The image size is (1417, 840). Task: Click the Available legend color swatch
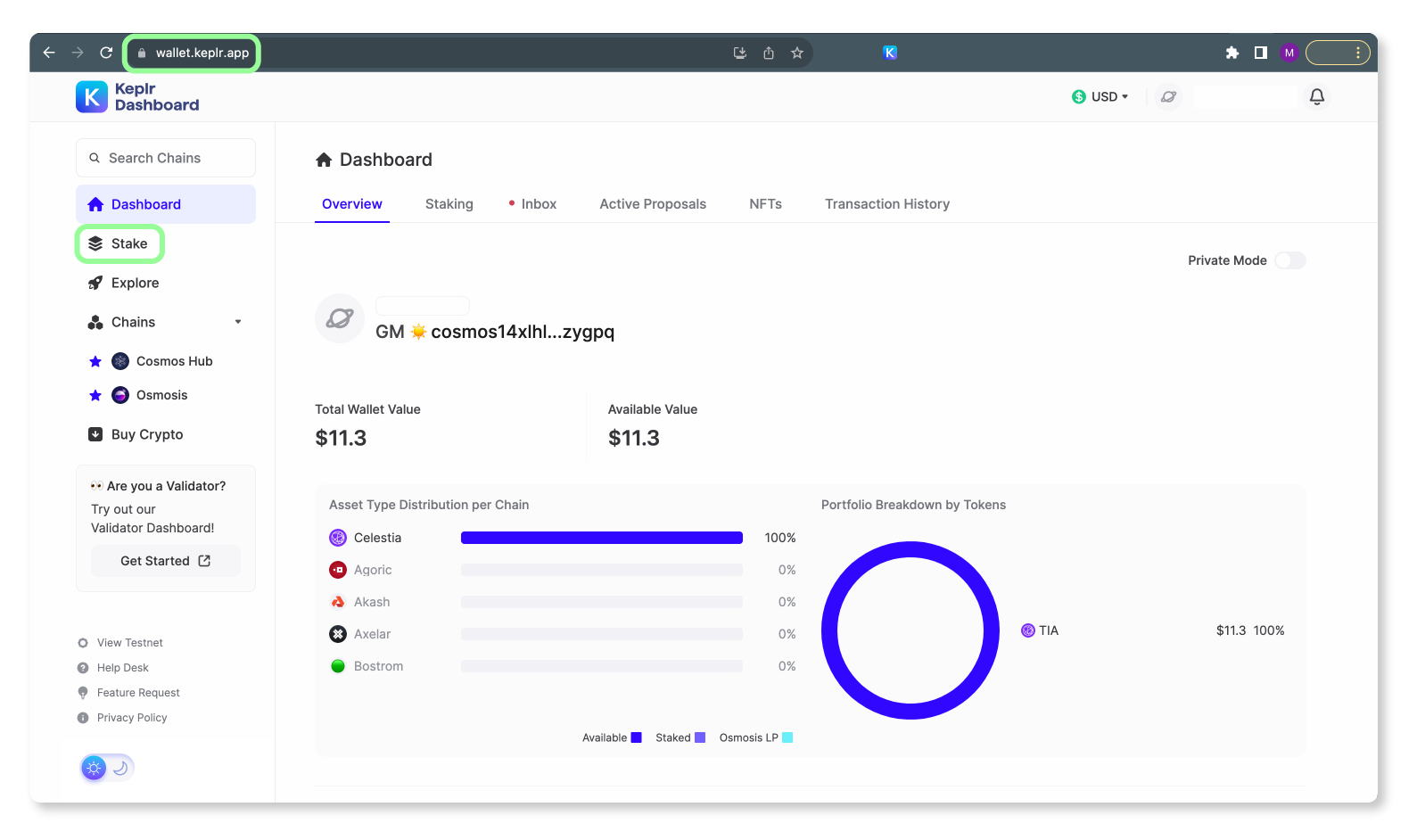(x=637, y=737)
